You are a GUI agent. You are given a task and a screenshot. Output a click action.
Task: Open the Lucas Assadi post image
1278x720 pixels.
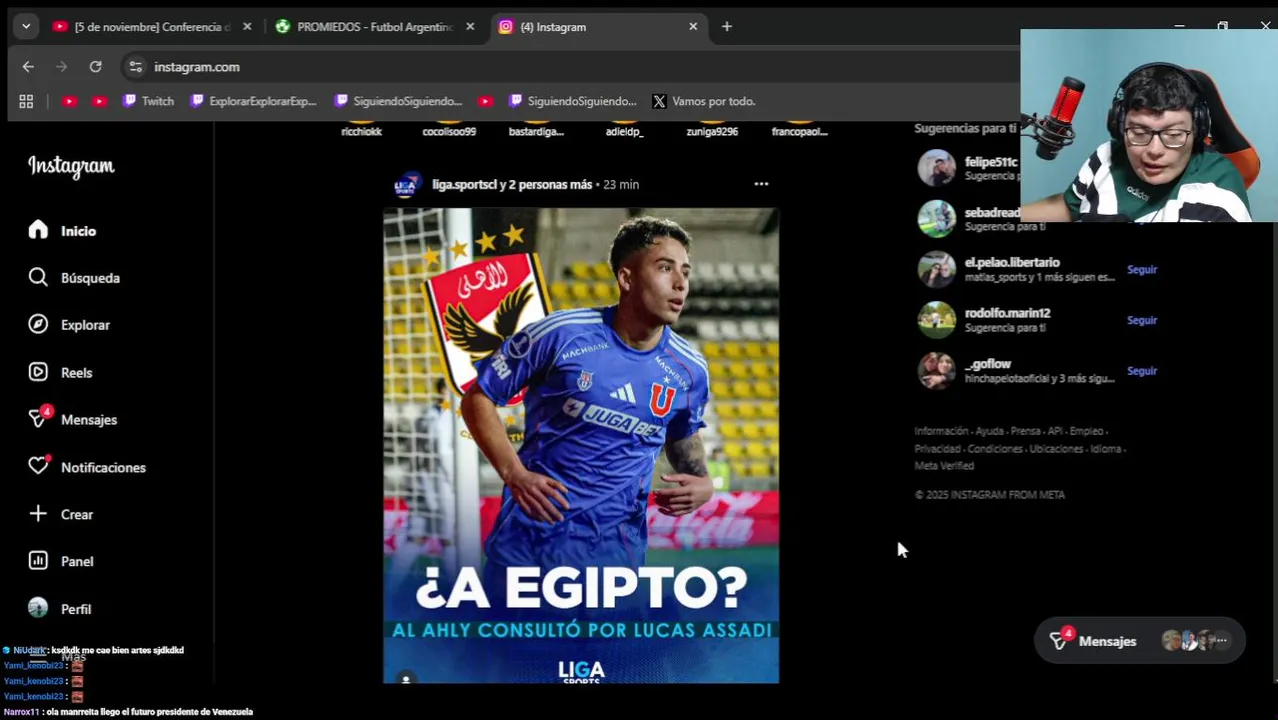[581, 445]
